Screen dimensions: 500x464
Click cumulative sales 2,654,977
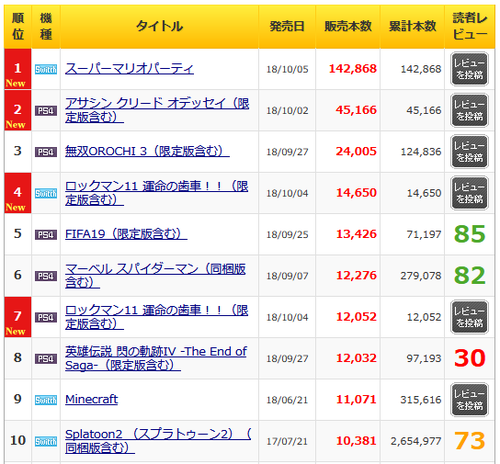[416, 441]
